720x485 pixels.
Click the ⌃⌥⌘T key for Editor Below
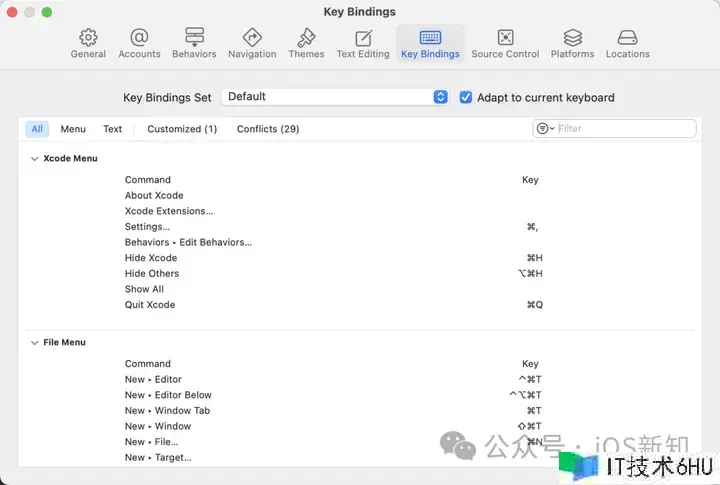(x=526, y=395)
